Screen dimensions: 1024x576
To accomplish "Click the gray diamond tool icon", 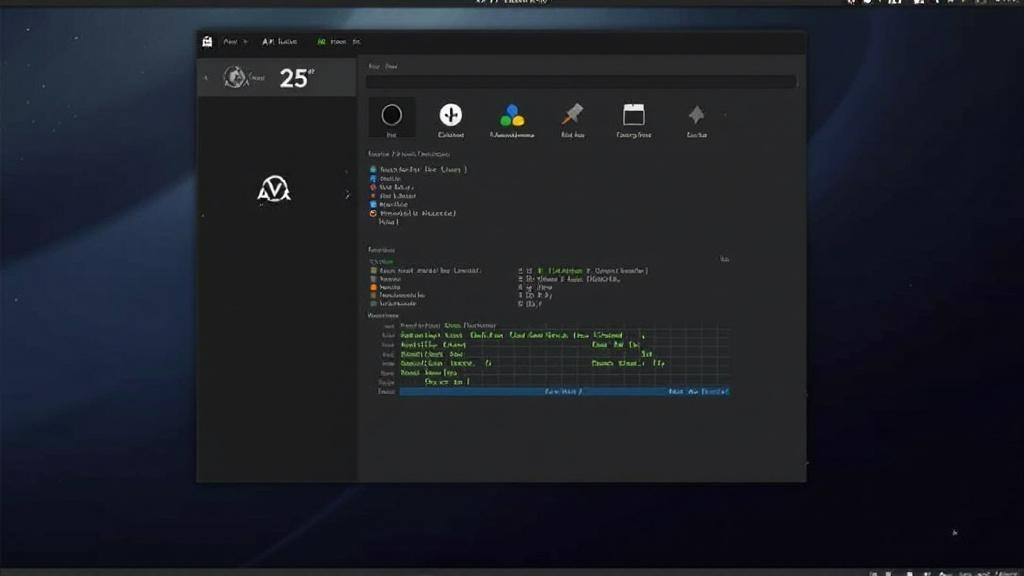I will point(697,116).
